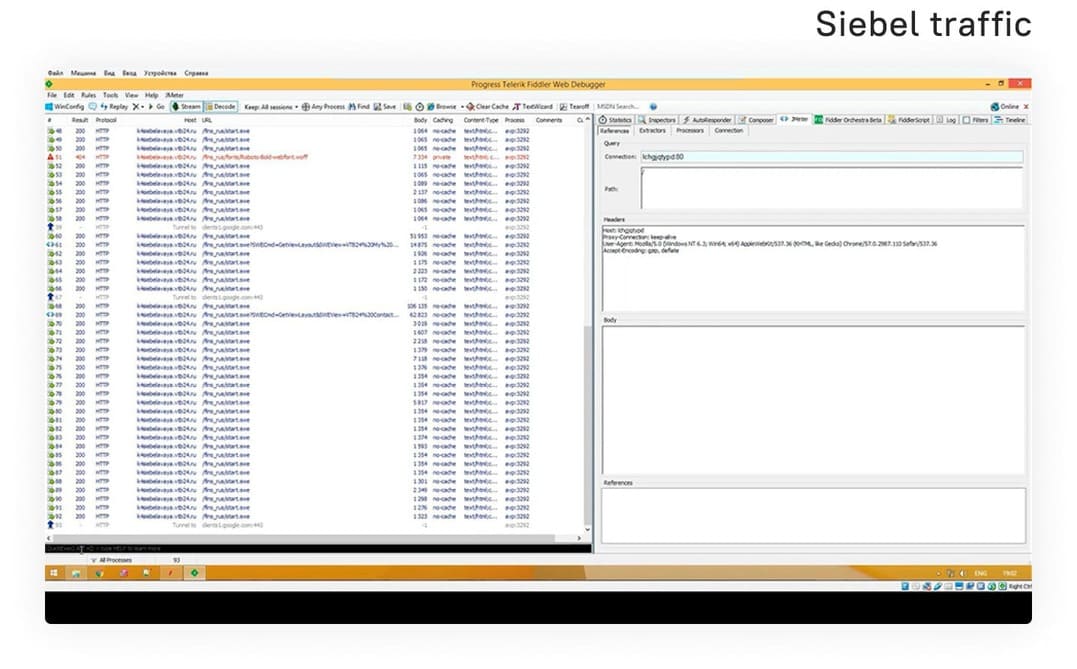Click the ENG language indicator
Viewport: 1077px width, 669px height.
click(980, 573)
